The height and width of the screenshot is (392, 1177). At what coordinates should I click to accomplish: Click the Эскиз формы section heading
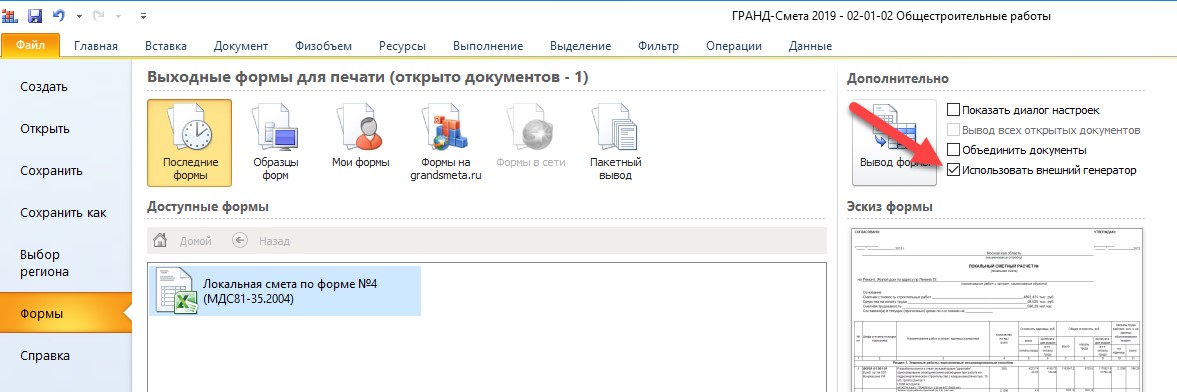tap(890, 206)
